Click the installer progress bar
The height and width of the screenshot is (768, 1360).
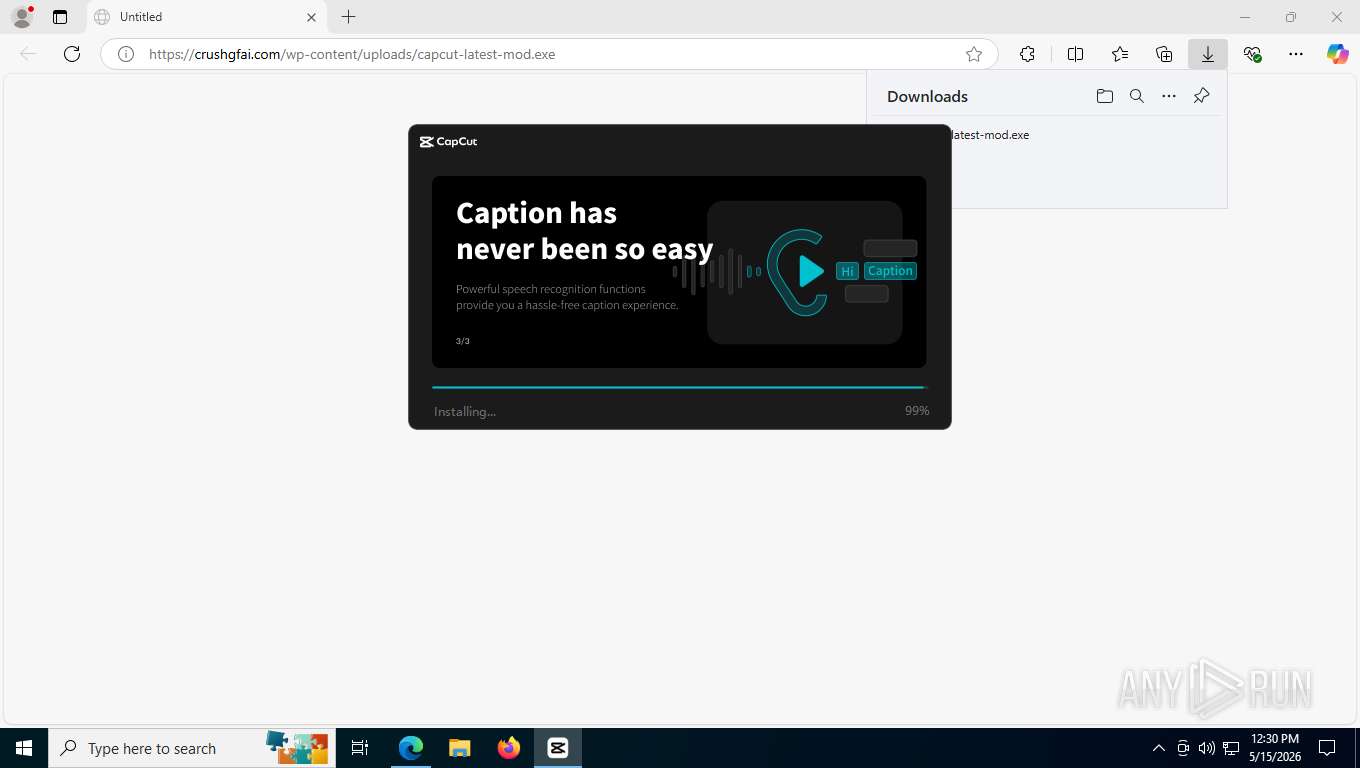tap(680, 387)
